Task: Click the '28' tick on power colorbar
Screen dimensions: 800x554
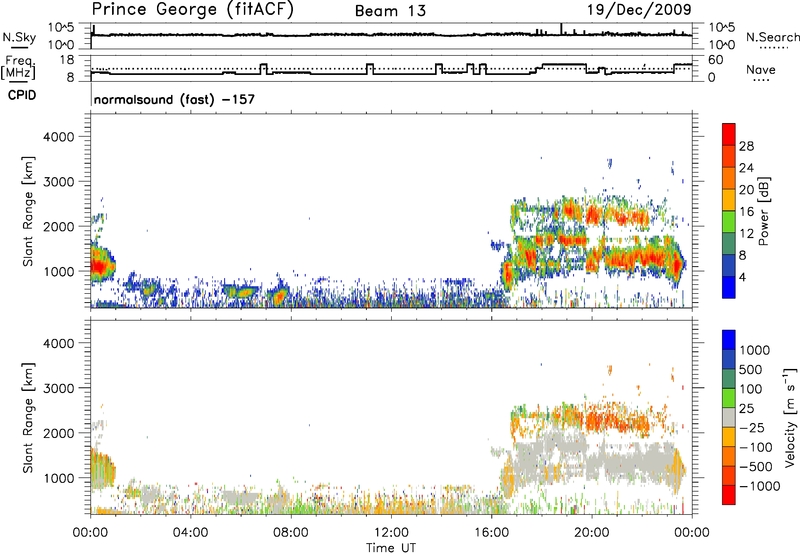Action: click(746, 146)
